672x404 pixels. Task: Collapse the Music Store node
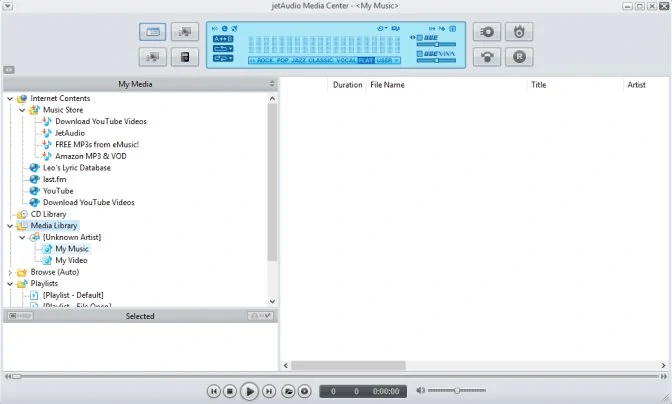coord(22,110)
